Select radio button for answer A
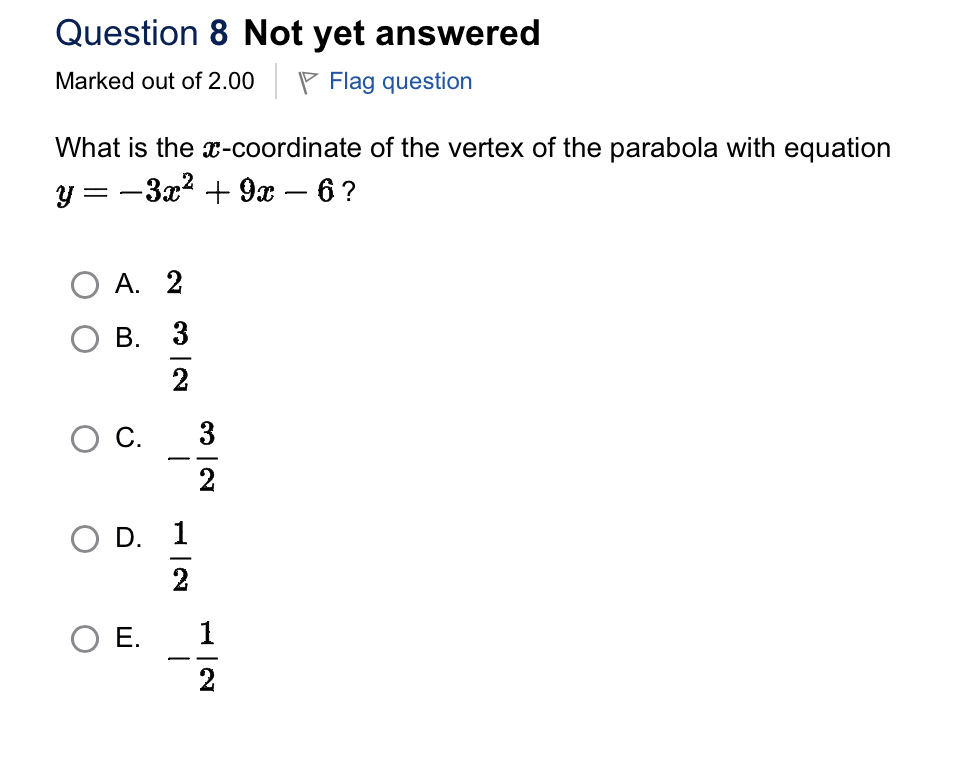The image size is (960, 772). pos(85,285)
